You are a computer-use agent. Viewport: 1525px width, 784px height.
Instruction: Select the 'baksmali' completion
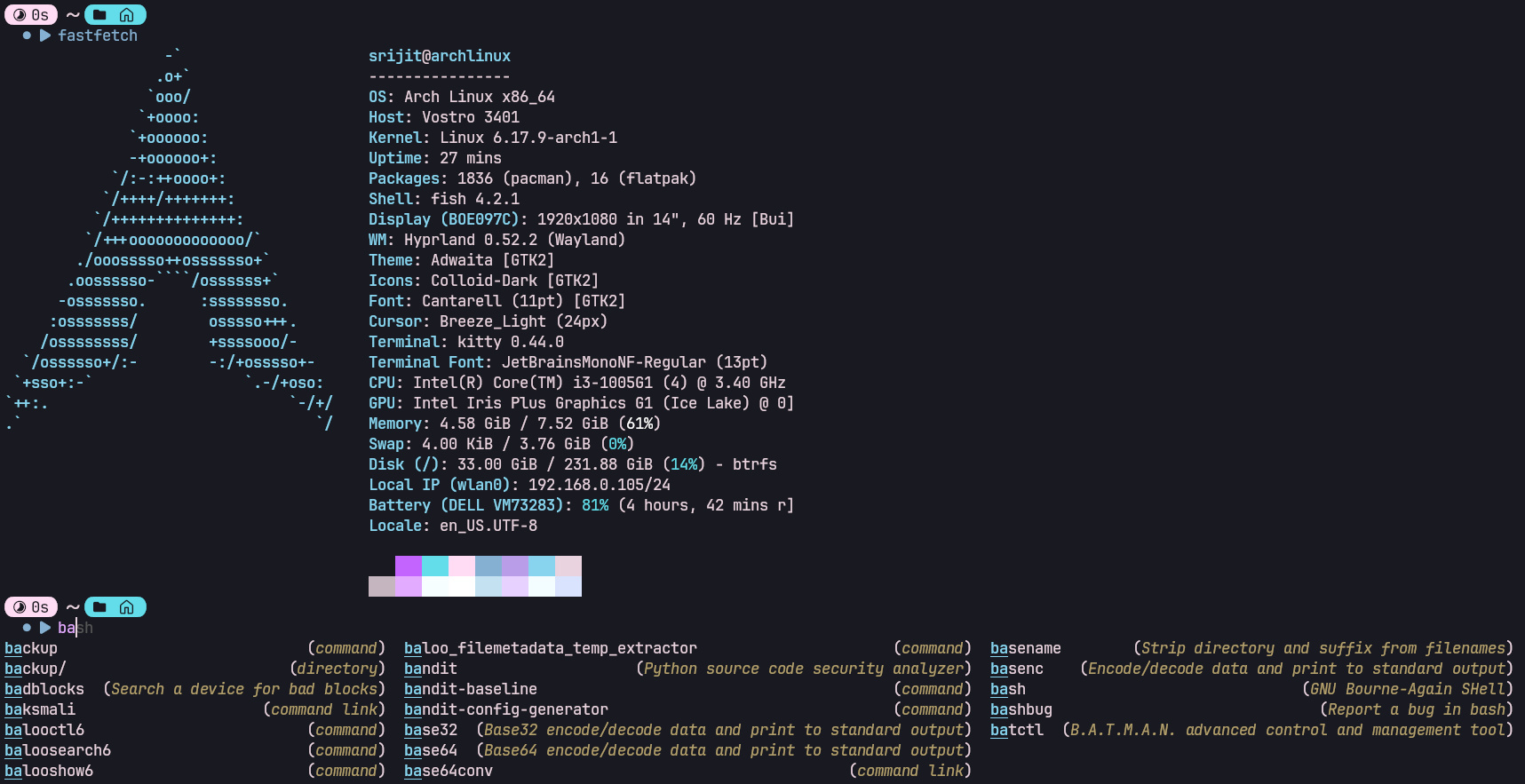click(x=195, y=709)
